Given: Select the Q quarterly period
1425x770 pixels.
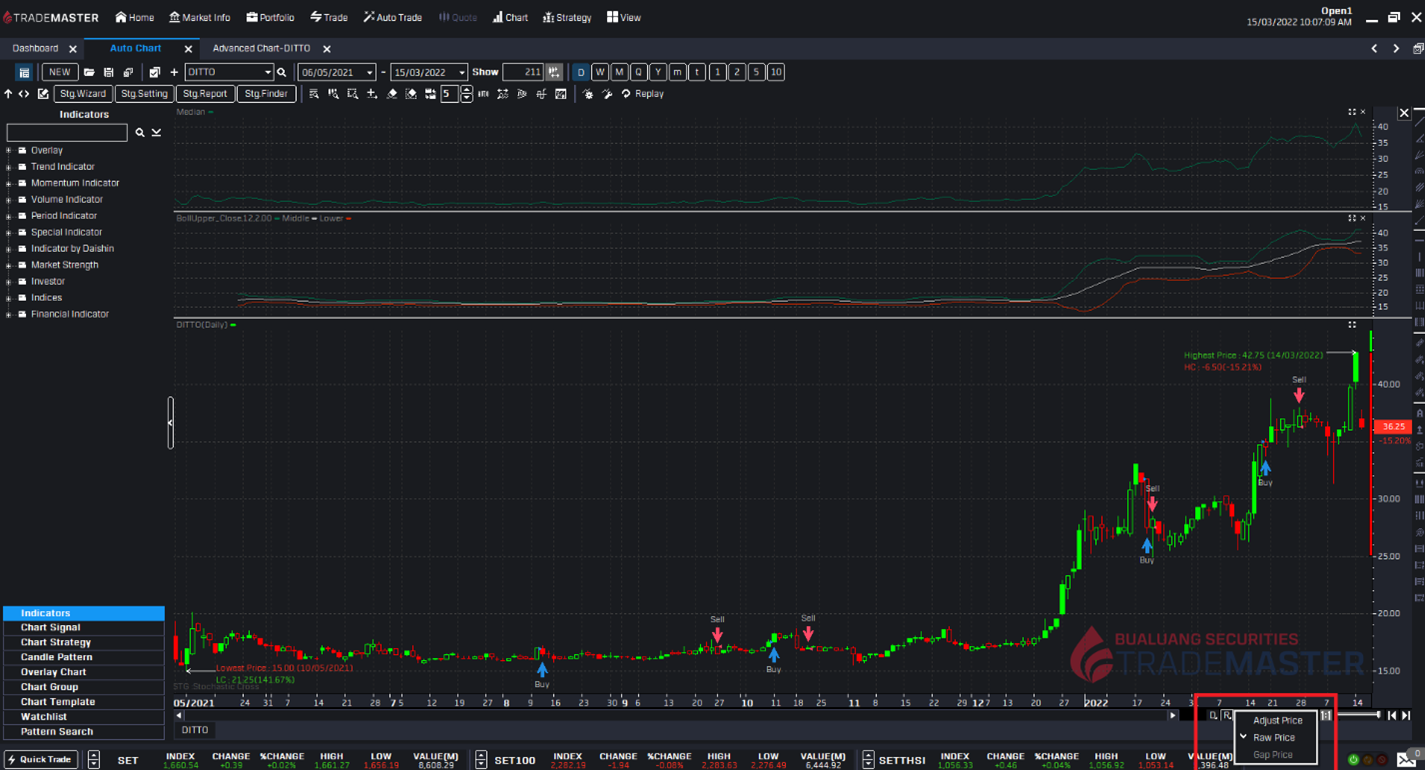Looking at the screenshot, I should (x=639, y=72).
